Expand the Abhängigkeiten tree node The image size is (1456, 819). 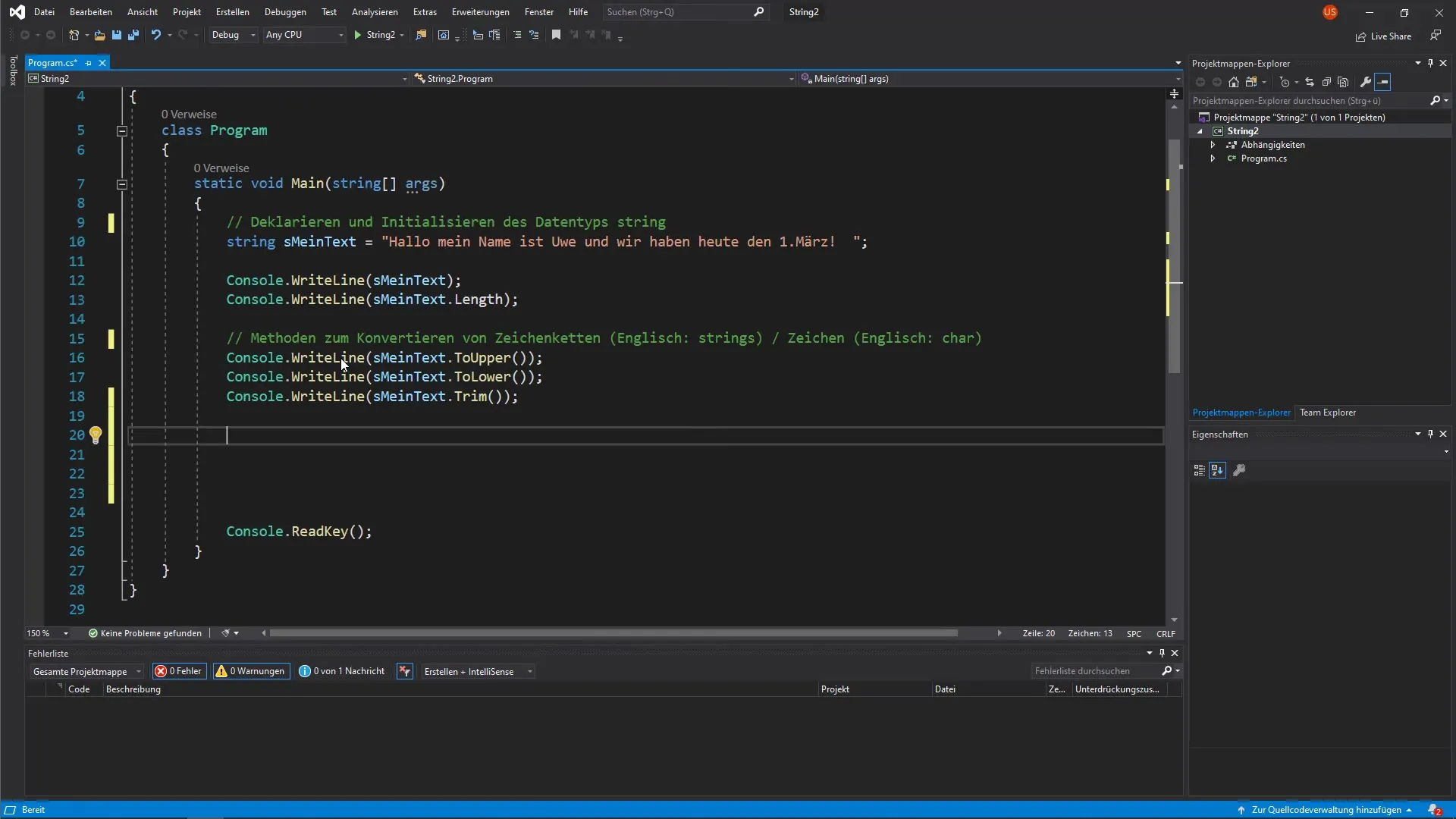point(1213,145)
